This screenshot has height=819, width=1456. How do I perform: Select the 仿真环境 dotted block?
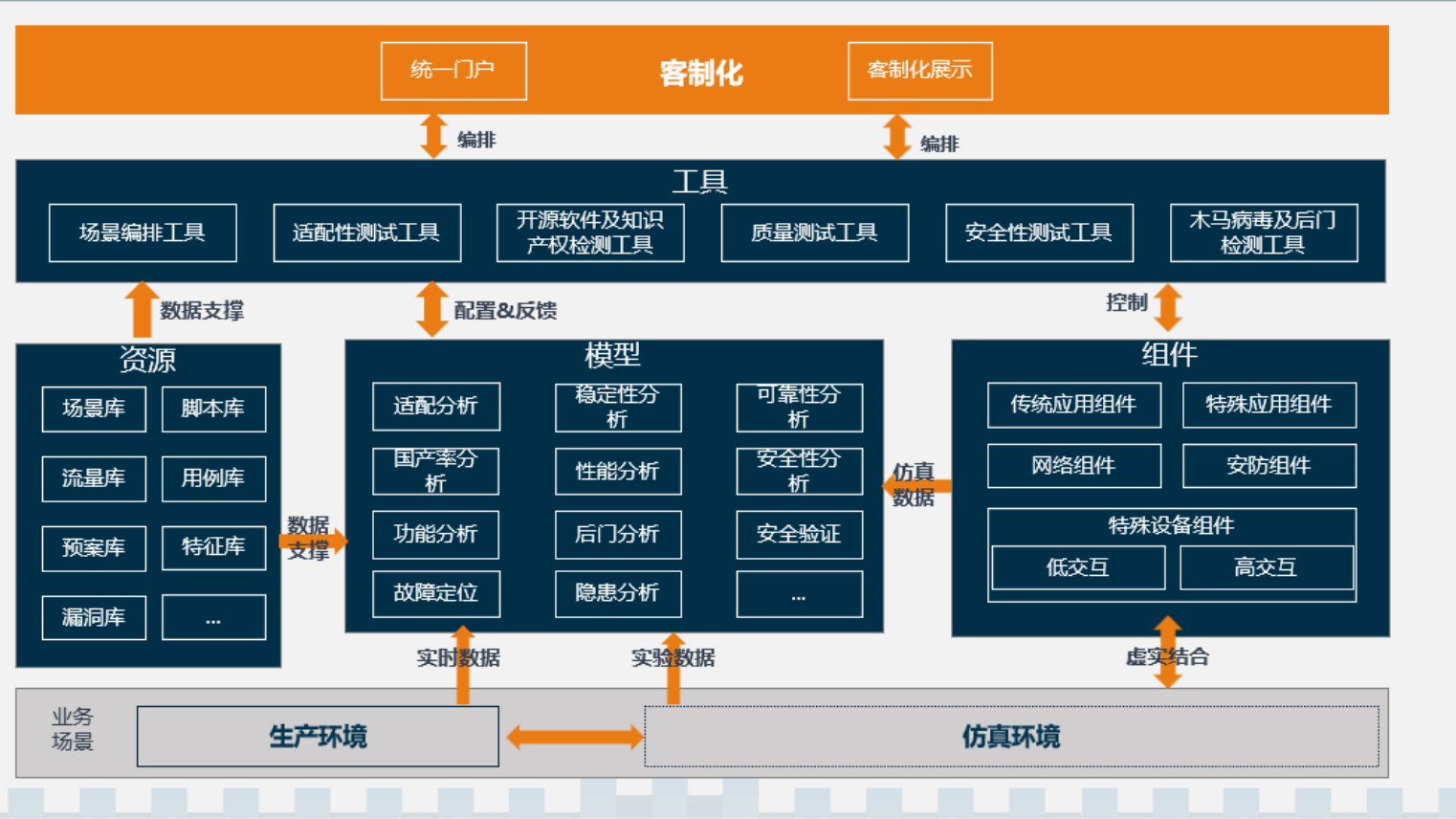tap(1011, 737)
